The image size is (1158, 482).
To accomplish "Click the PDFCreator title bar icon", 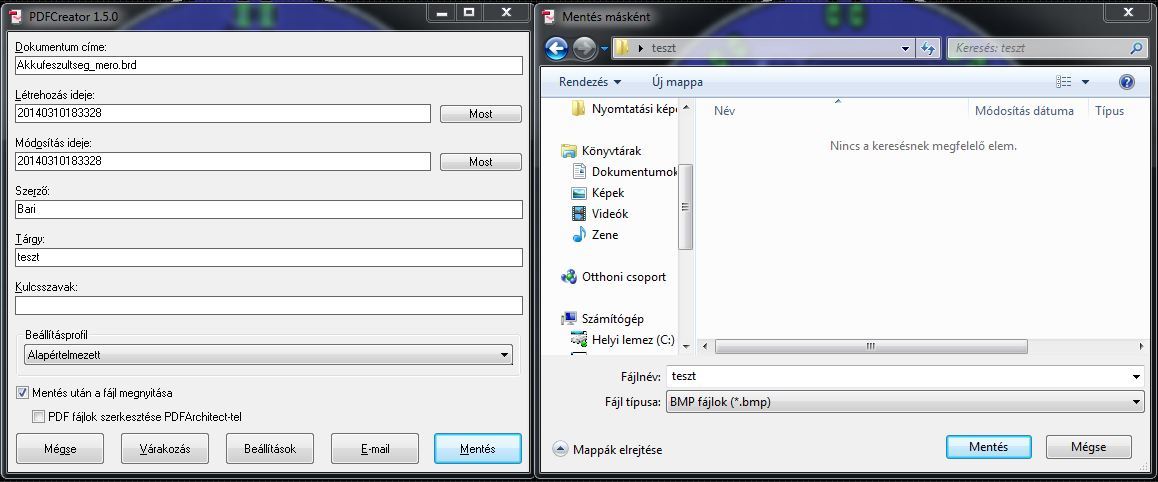I will point(14,16).
